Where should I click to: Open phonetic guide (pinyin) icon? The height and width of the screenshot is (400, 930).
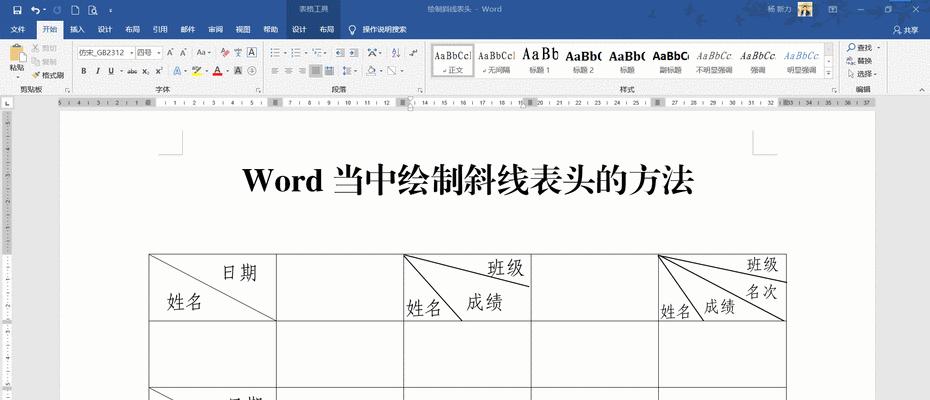[x=238, y=53]
